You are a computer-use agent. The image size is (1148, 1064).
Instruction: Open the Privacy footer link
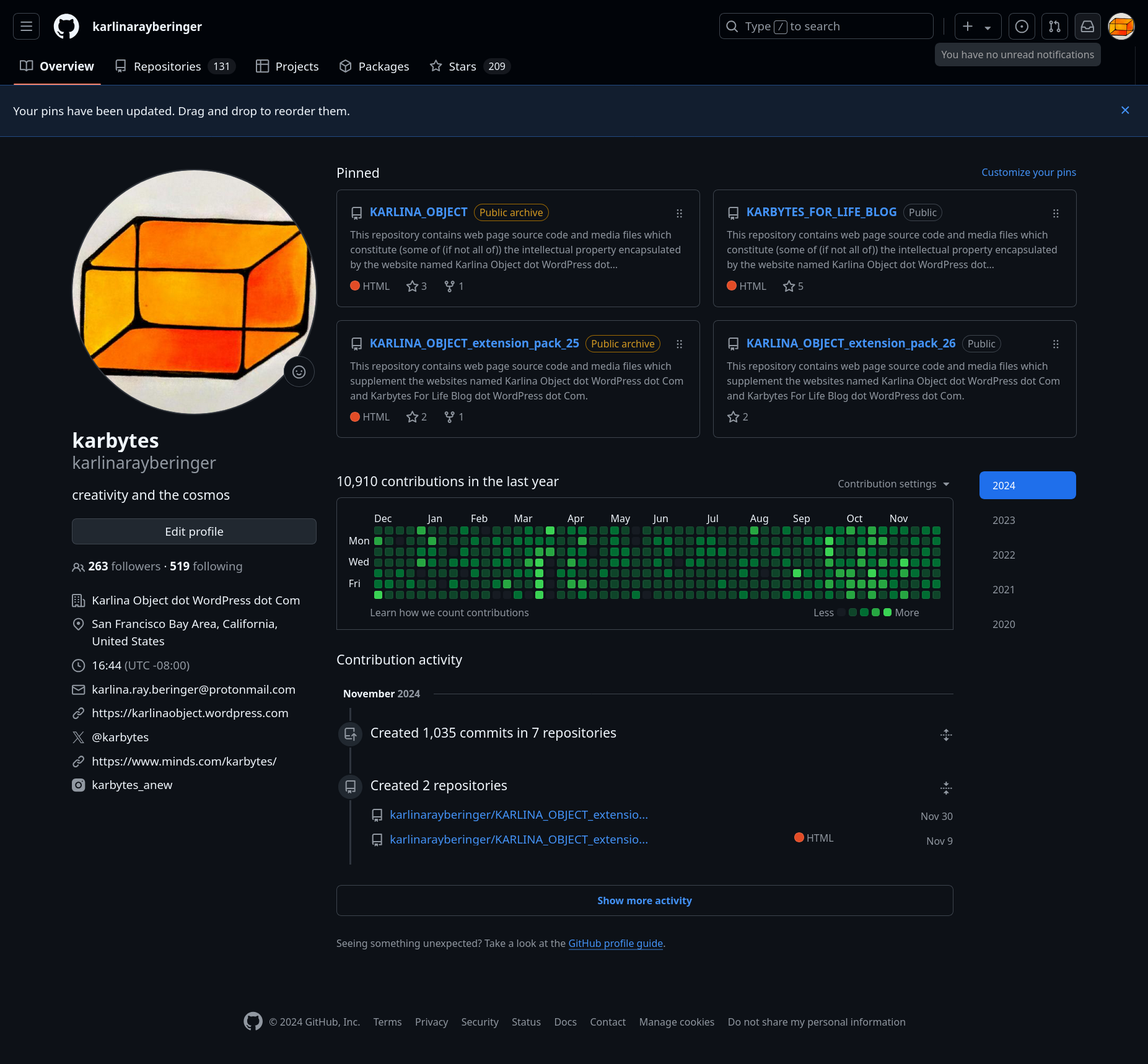point(431,1022)
